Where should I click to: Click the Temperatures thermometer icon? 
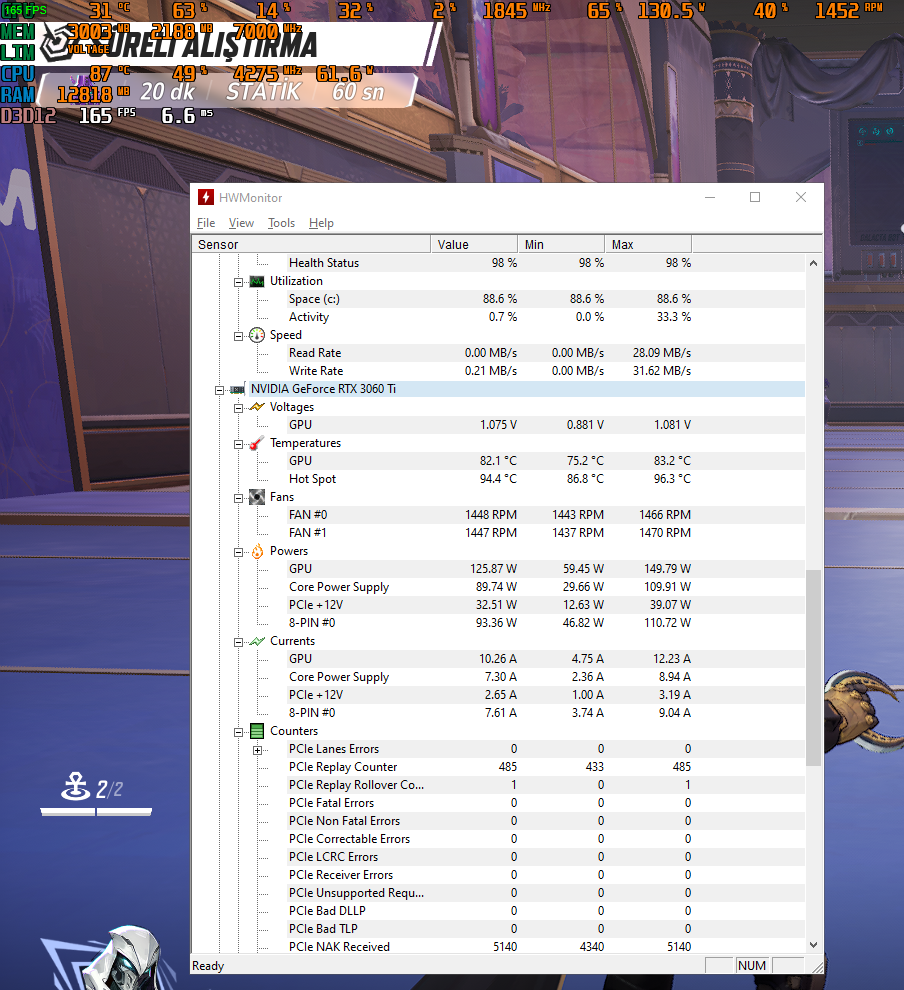point(256,443)
